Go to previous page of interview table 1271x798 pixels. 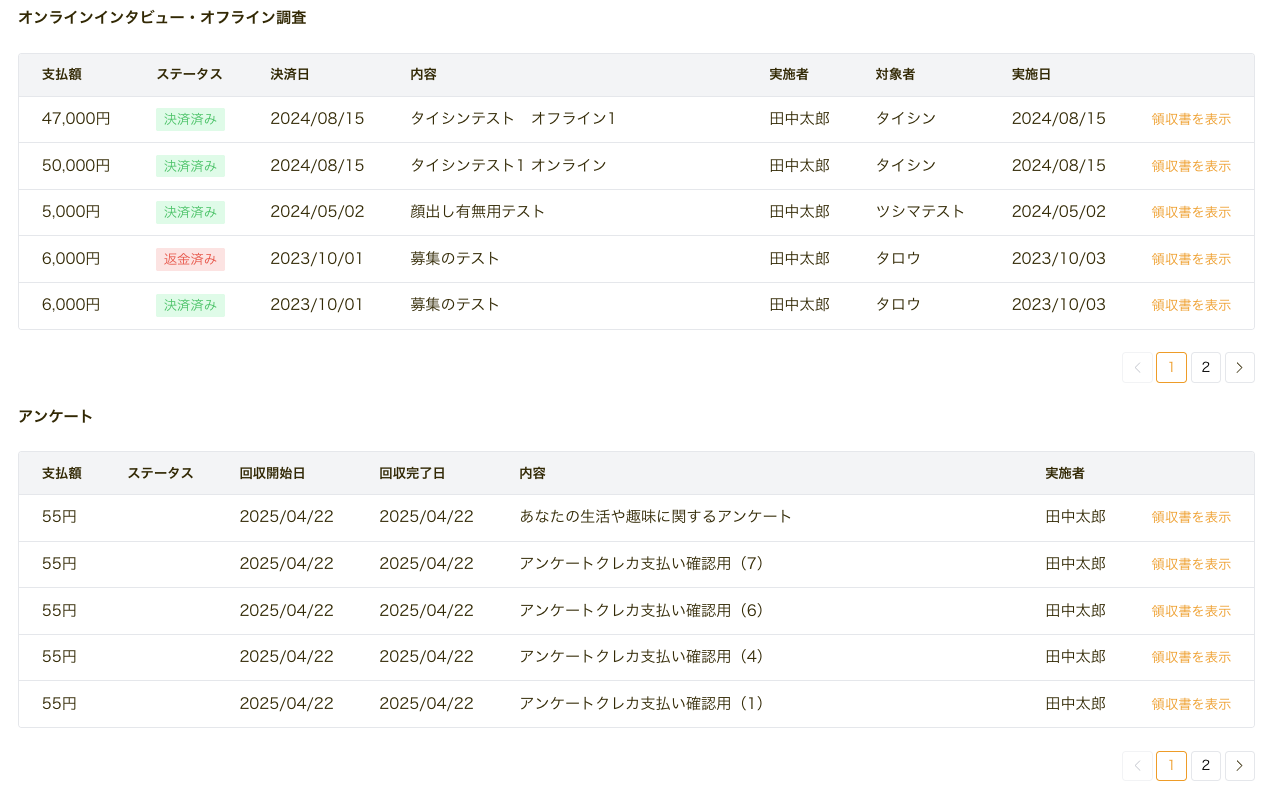point(1137,367)
